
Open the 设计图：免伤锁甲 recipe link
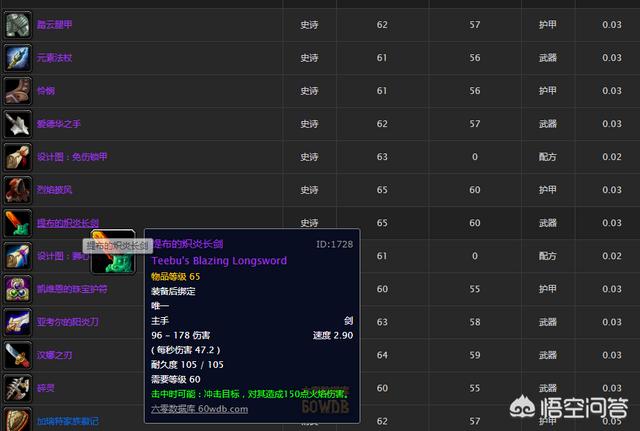pos(72,157)
